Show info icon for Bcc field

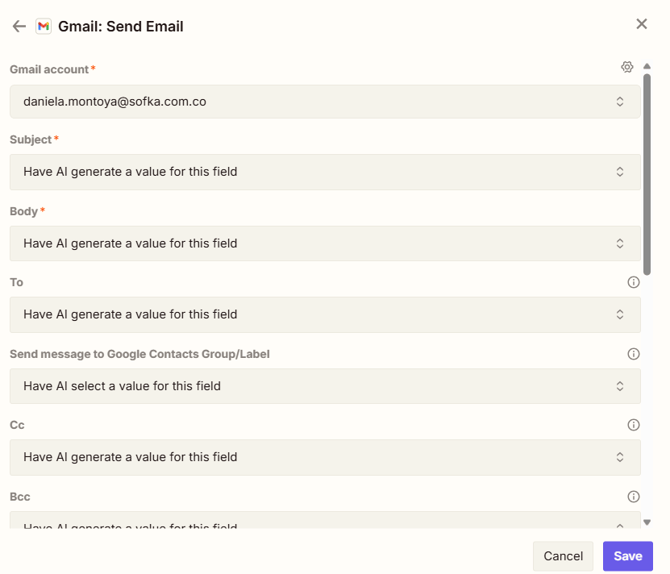pos(633,496)
